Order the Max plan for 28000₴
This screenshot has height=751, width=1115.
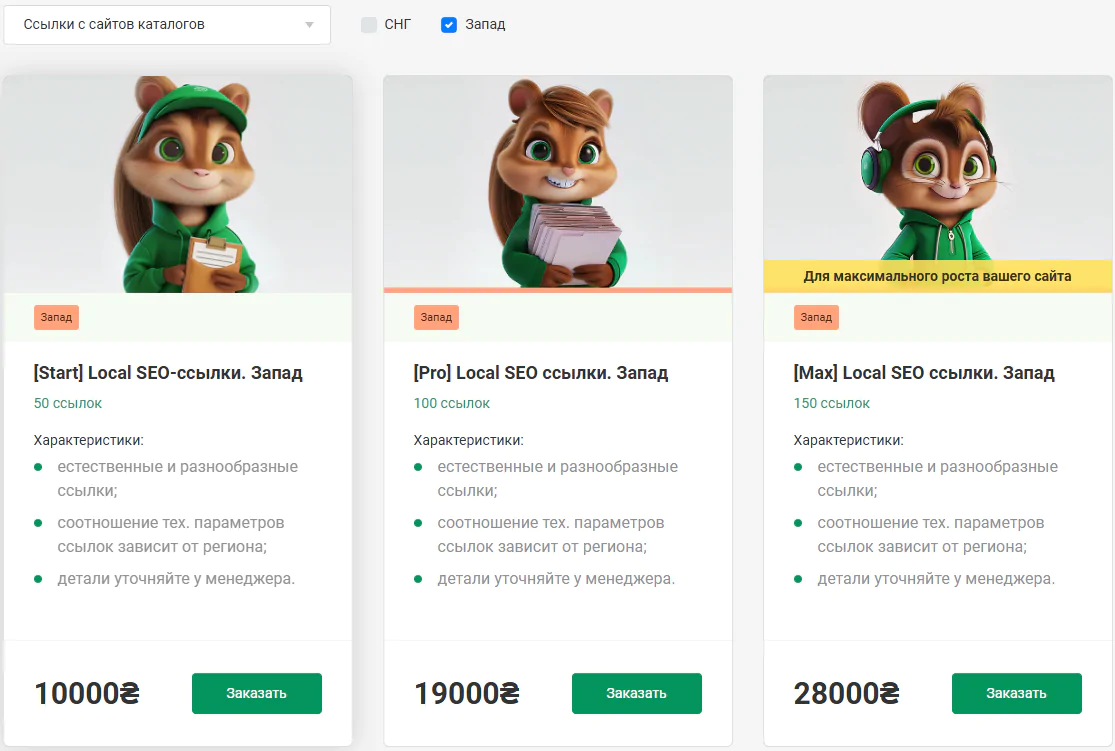(1016, 693)
